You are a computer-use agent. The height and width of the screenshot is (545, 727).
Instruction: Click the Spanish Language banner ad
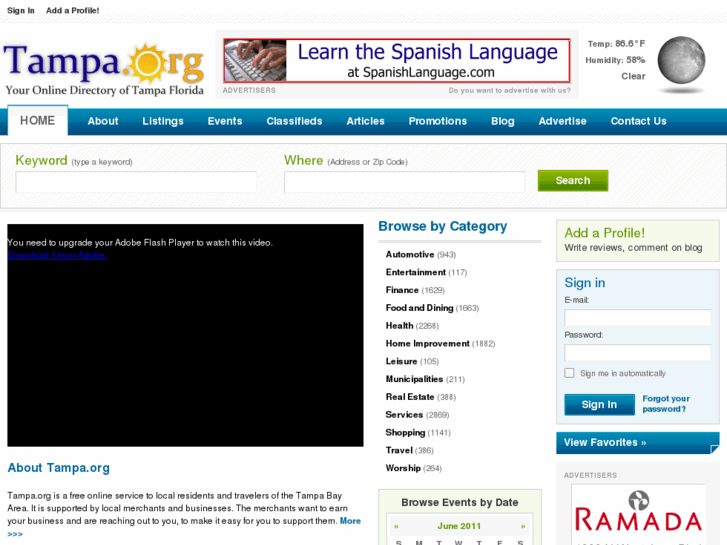(396, 60)
